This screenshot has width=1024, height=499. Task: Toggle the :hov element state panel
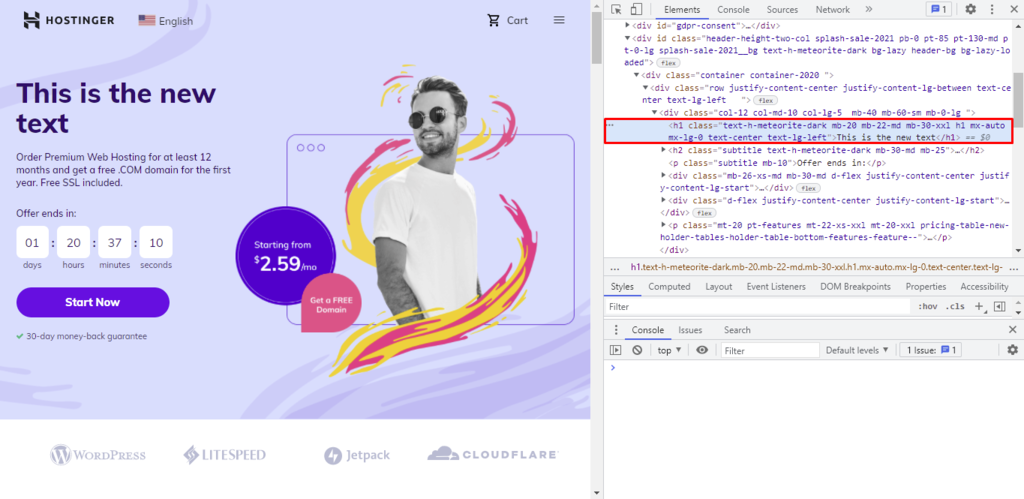pyautogui.click(x=928, y=306)
